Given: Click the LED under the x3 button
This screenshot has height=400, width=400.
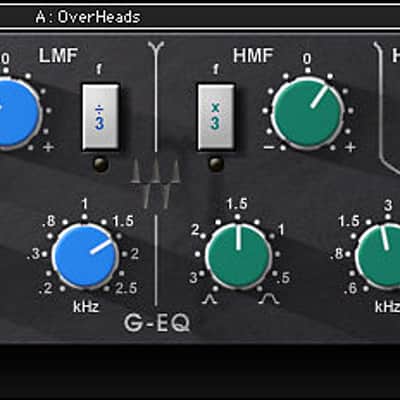Looking at the screenshot, I should click(x=216, y=164).
